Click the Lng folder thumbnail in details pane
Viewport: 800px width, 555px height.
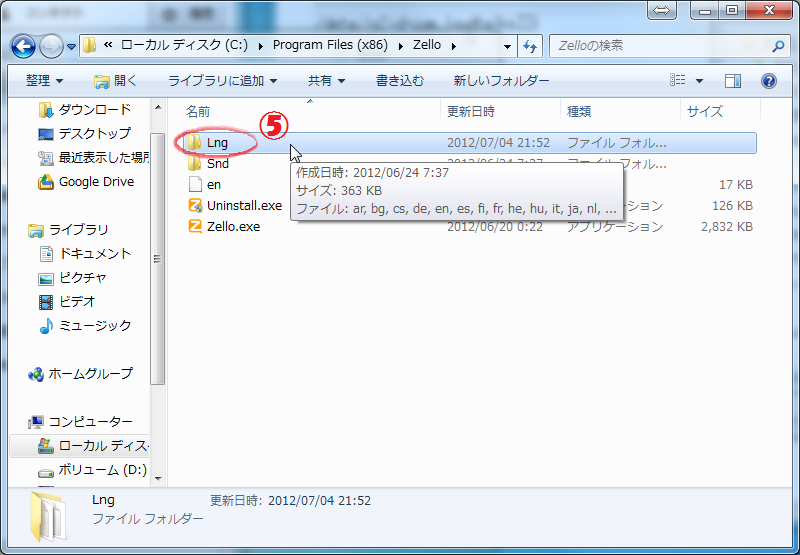coord(48,517)
